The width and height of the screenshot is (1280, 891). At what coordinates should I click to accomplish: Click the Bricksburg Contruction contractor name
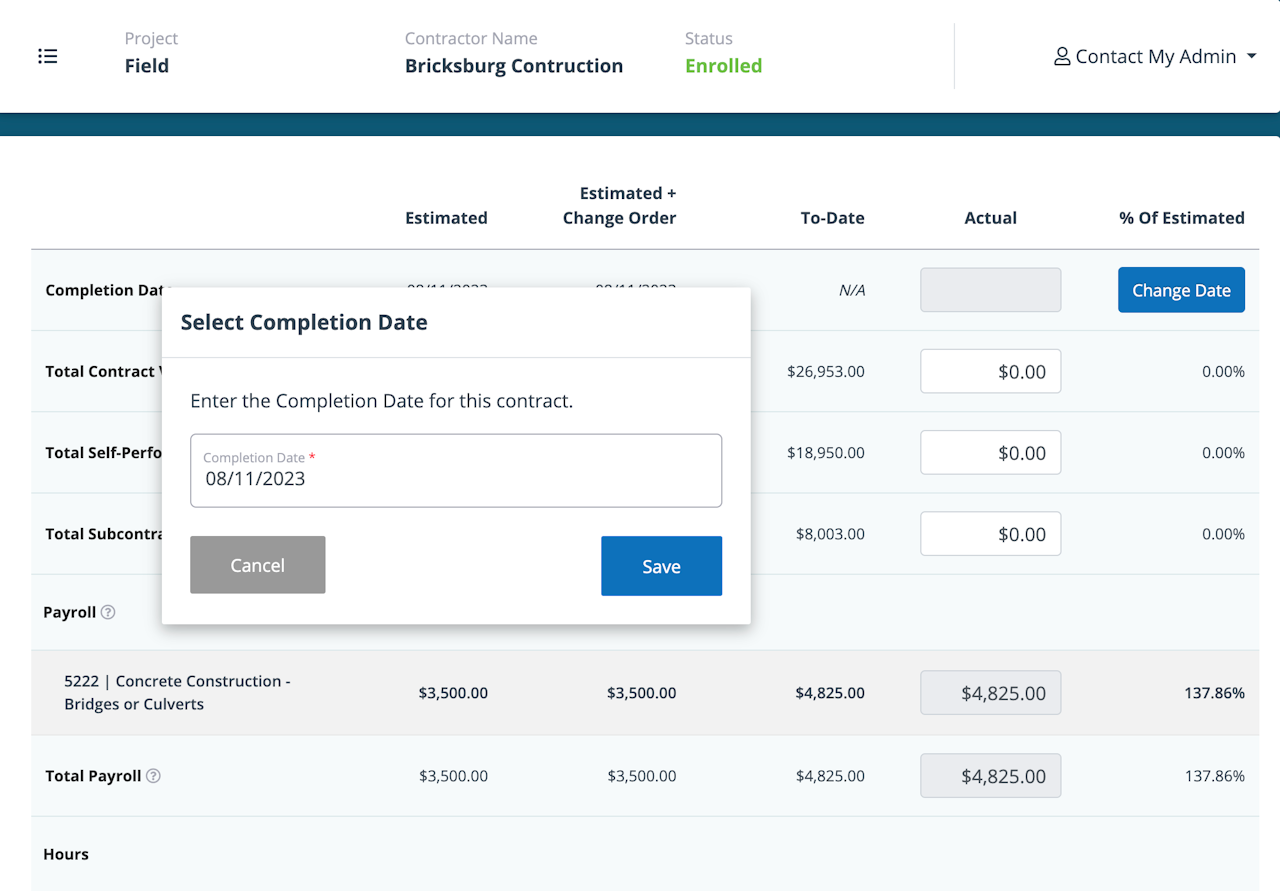[x=514, y=66]
